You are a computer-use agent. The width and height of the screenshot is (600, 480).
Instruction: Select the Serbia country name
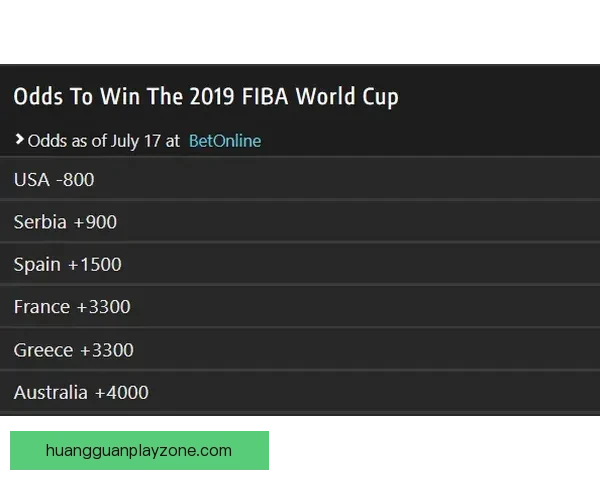coord(40,222)
